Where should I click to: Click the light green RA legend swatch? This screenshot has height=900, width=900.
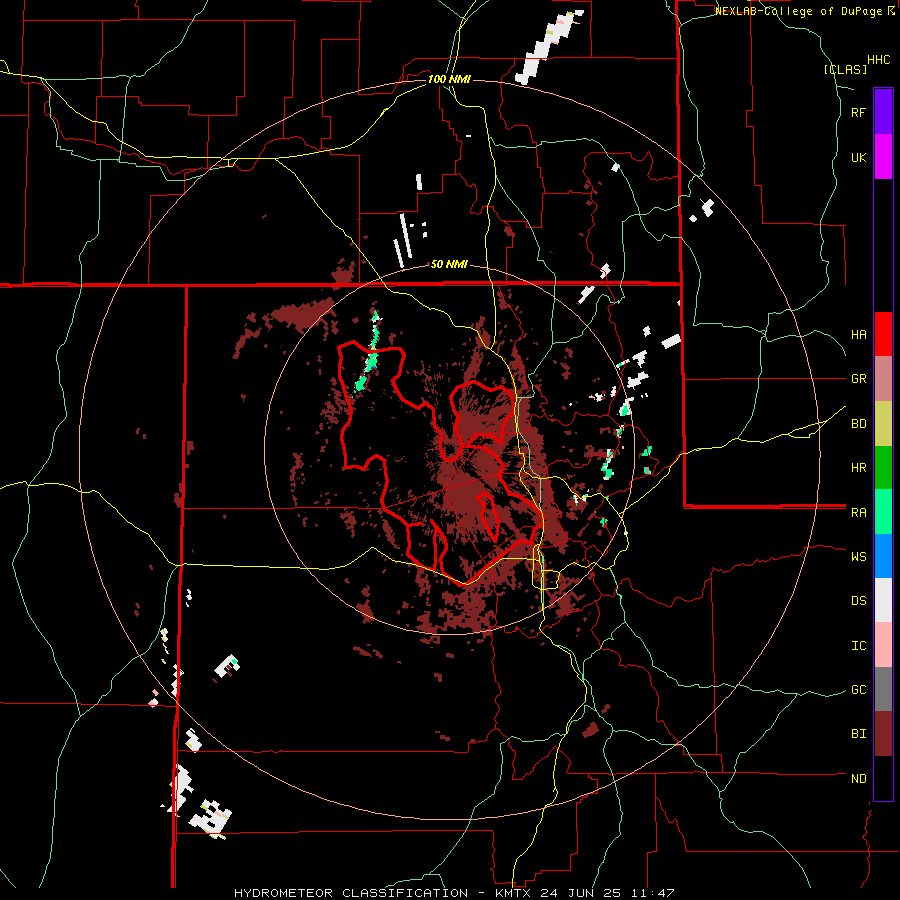click(x=883, y=512)
